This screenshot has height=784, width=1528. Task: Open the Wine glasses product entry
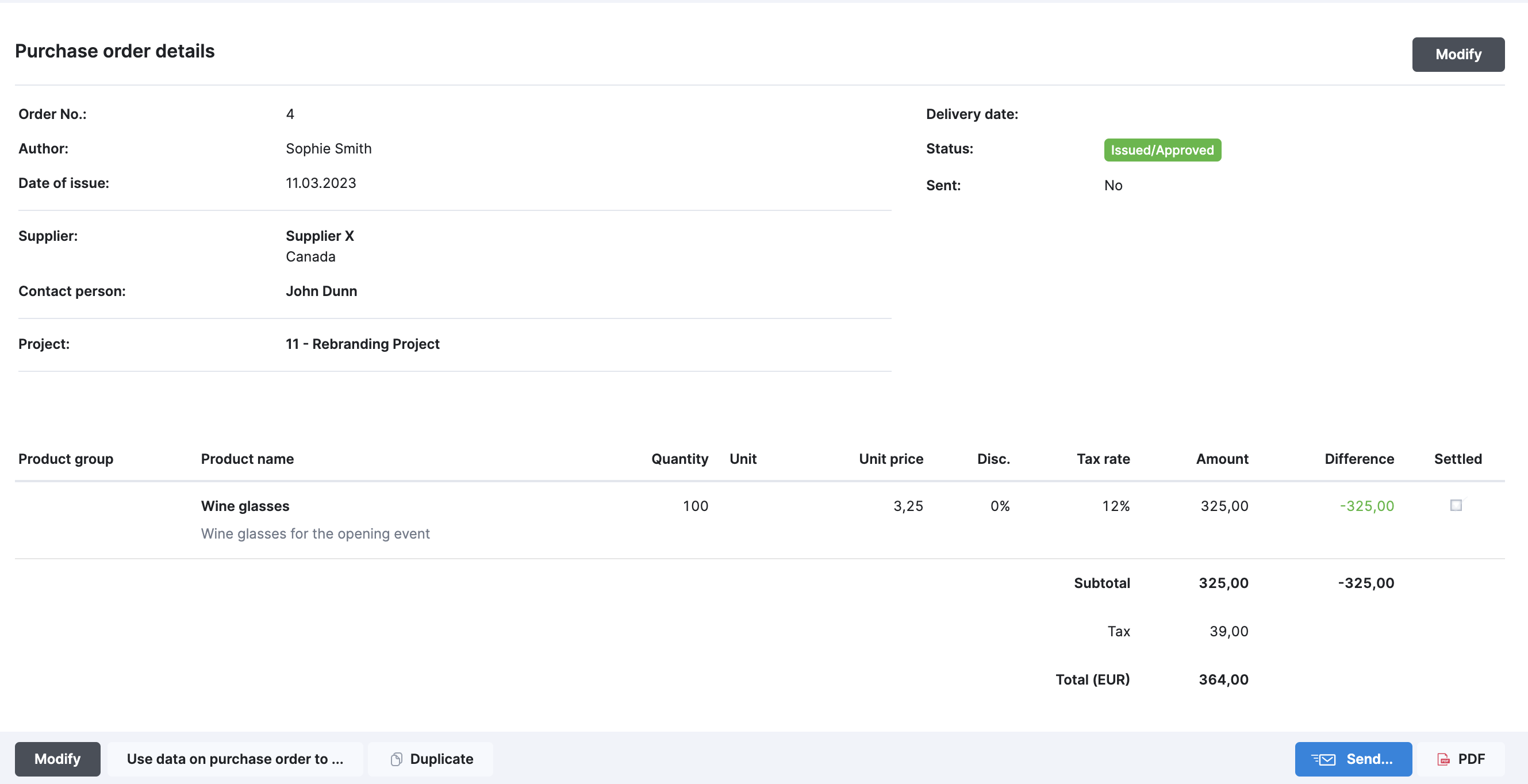[x=245, y=506]
